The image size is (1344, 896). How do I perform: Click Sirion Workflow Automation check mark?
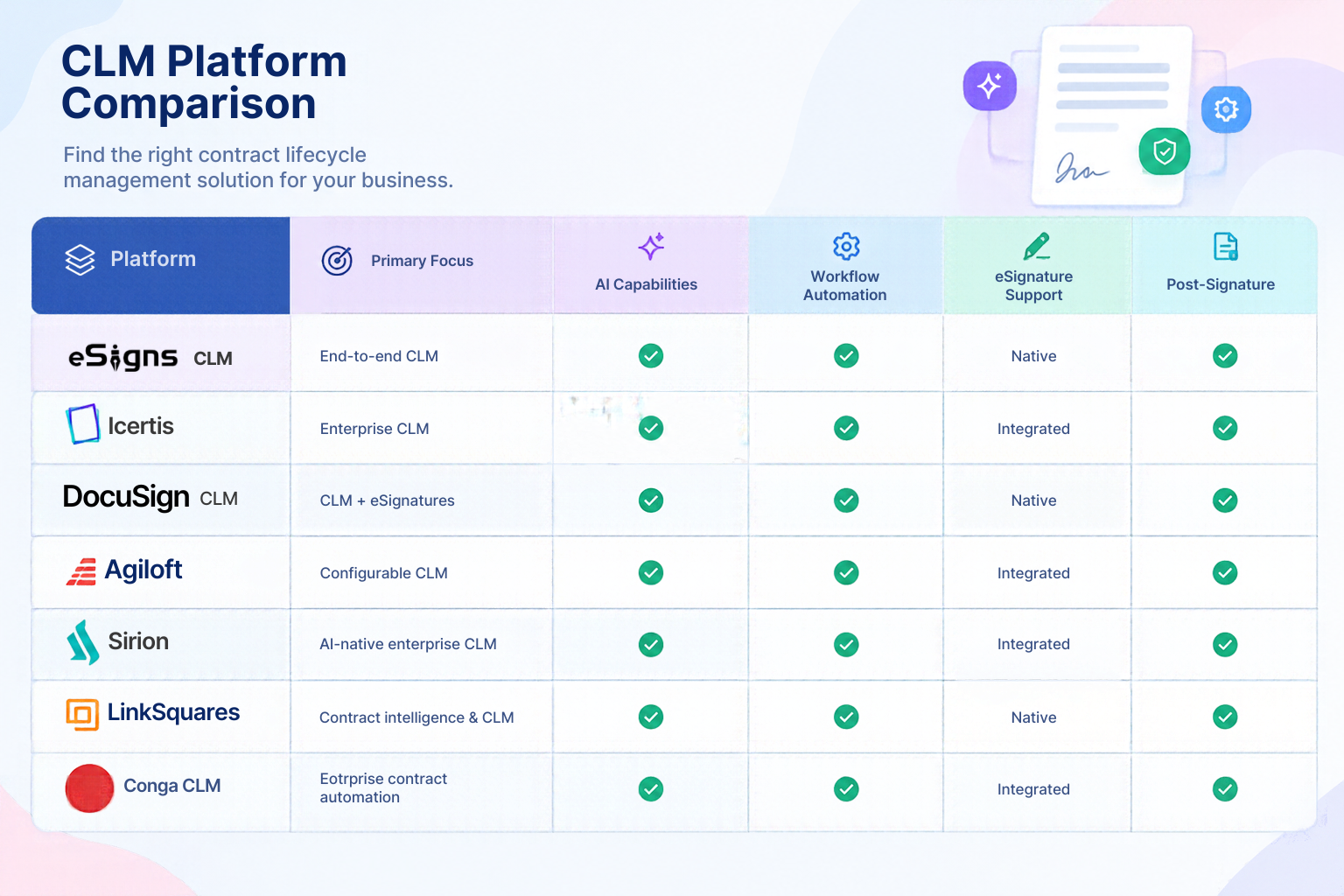pos(846,645)
